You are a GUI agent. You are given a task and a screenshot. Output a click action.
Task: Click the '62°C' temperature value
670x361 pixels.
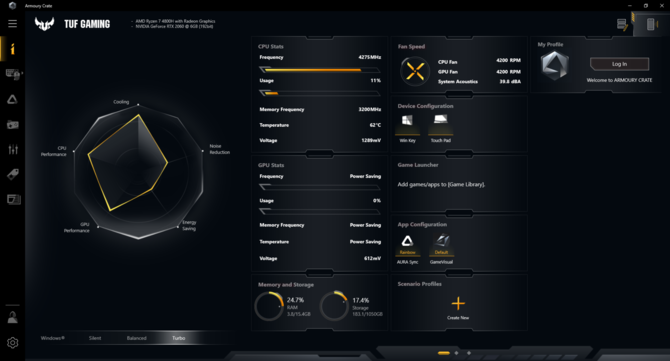[375, 125]
